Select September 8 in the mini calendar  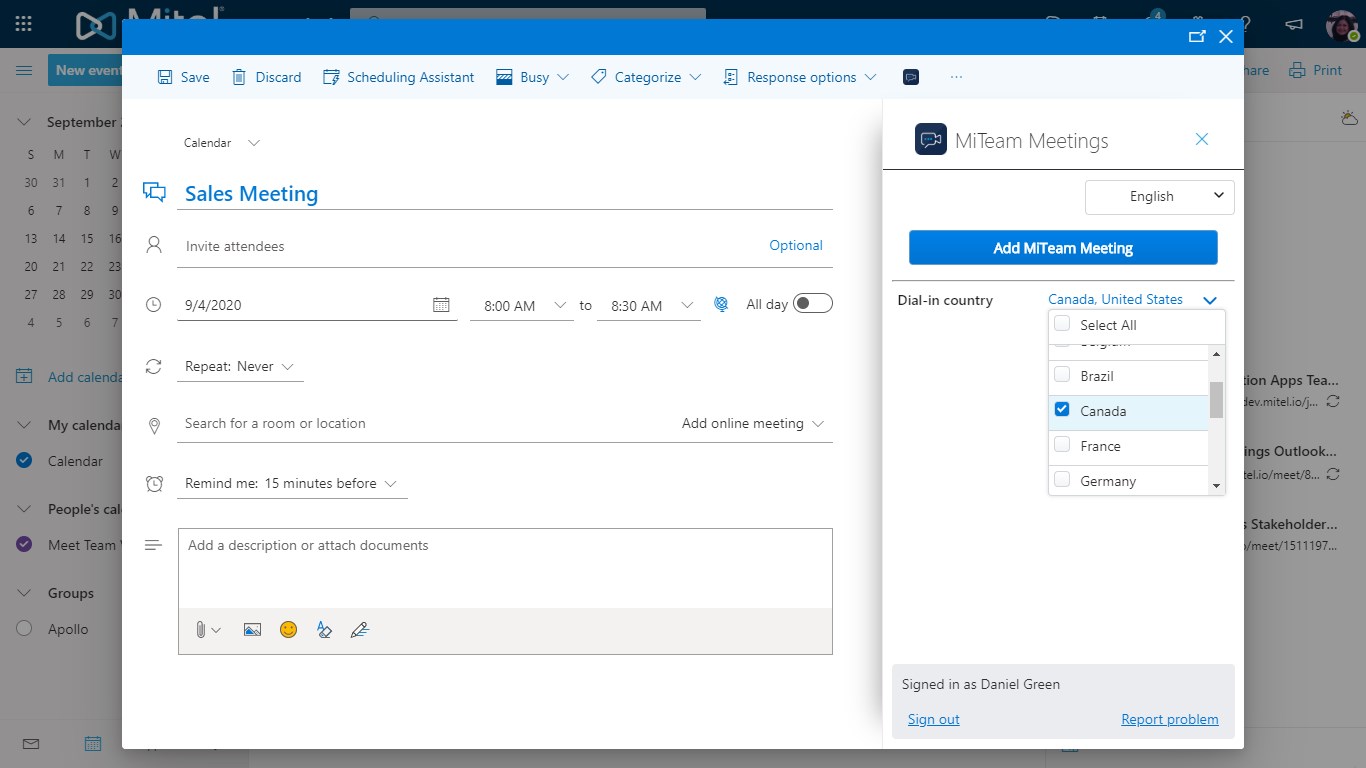tap(87, 210)
